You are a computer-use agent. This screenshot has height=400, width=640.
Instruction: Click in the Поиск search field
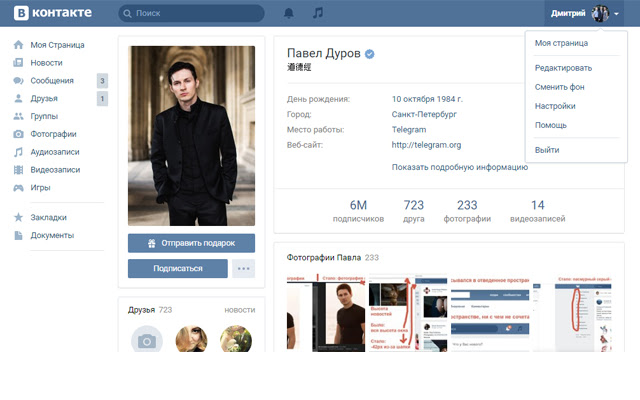(x=195, y=14)
